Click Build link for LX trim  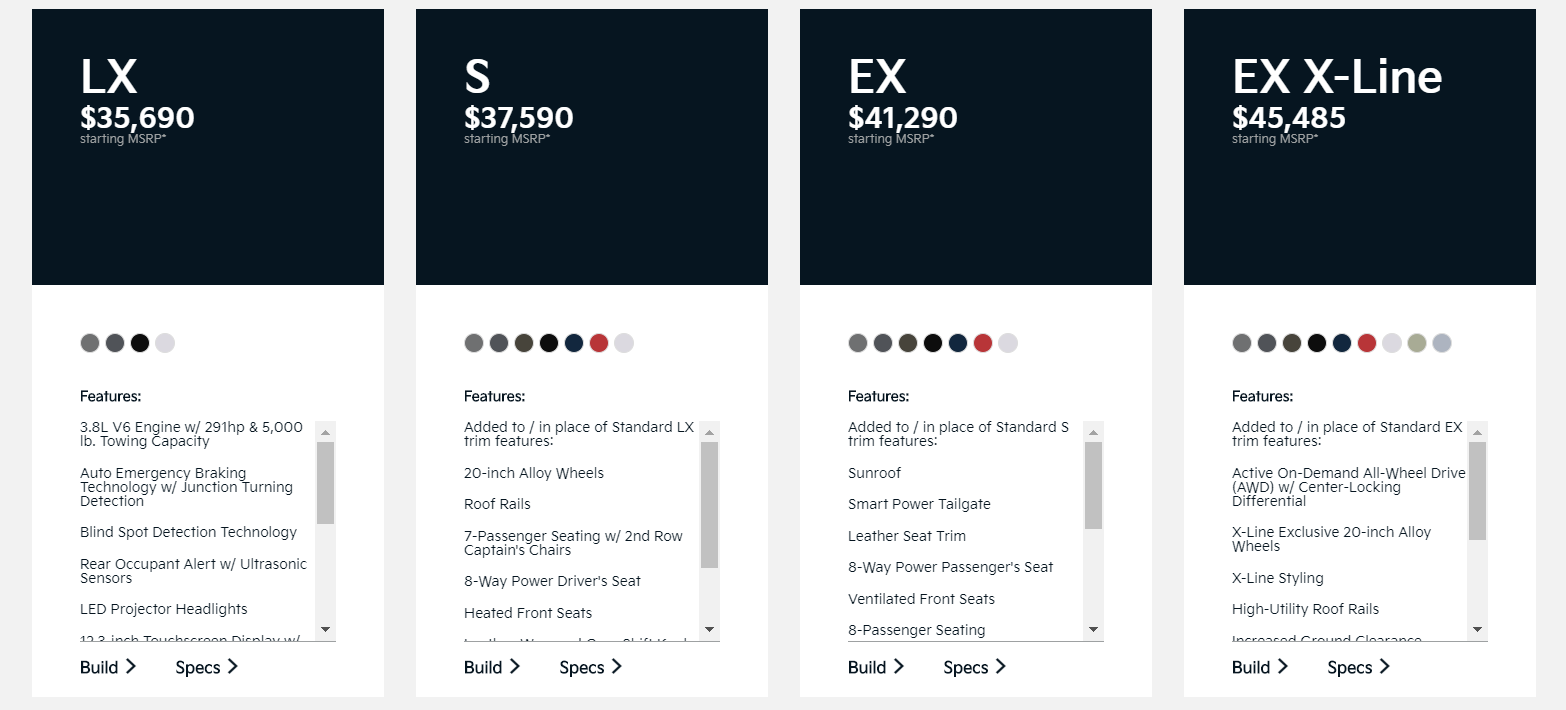[108, 667]
